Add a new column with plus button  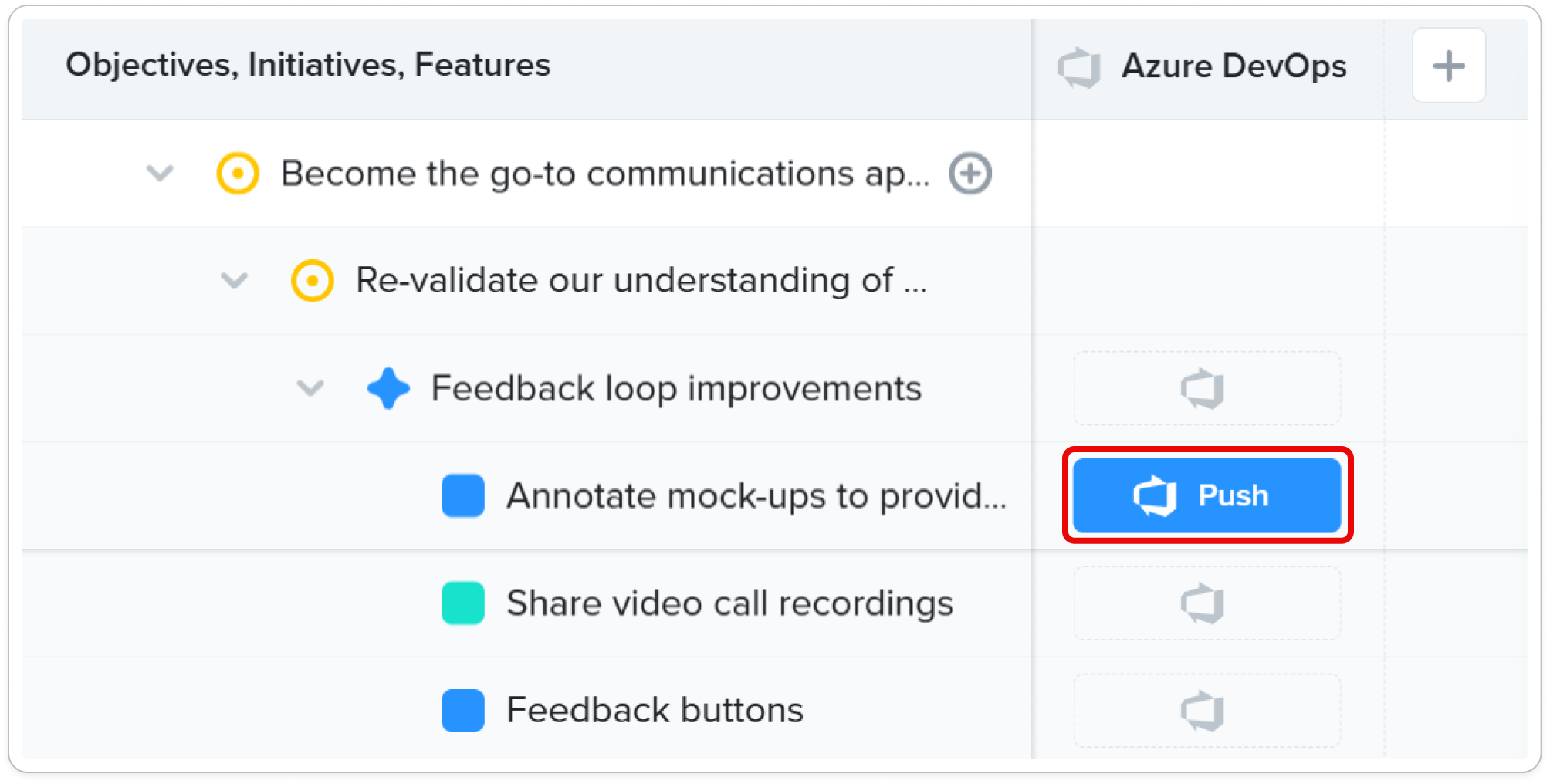tap(1449, 66)
